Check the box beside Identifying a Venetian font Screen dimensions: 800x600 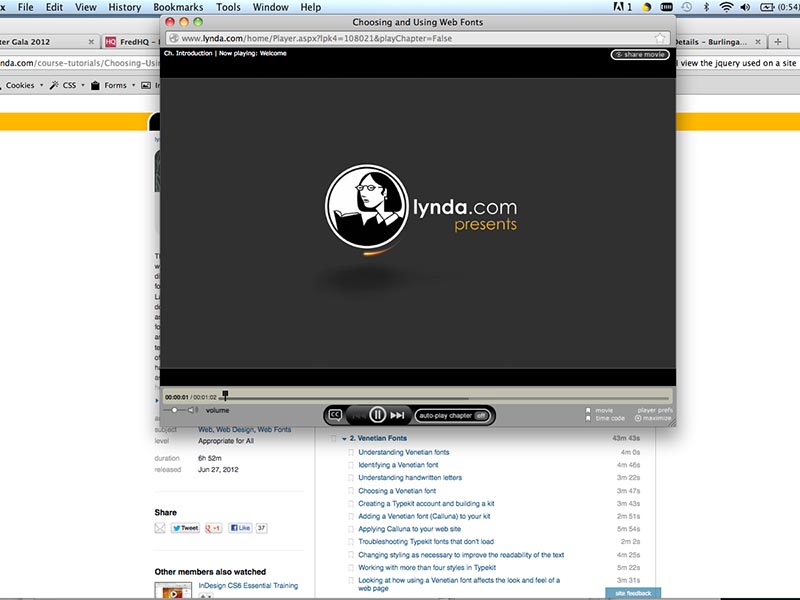pyautogui.click(x=351, y=465)
